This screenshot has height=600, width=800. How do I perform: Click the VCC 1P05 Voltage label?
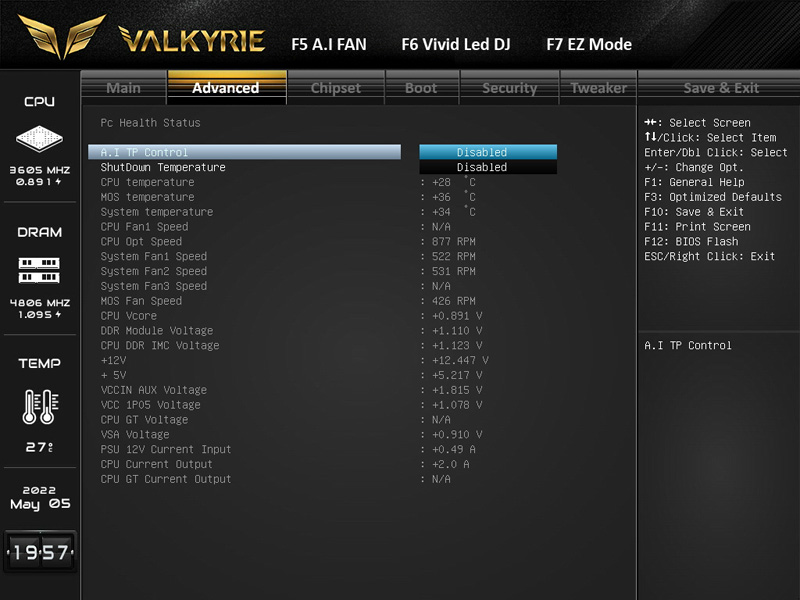click(151, 405)
